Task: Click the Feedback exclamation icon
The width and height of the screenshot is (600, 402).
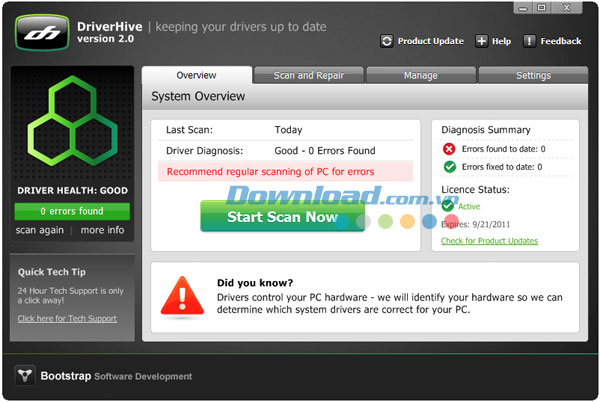Action: coord(530,41)
